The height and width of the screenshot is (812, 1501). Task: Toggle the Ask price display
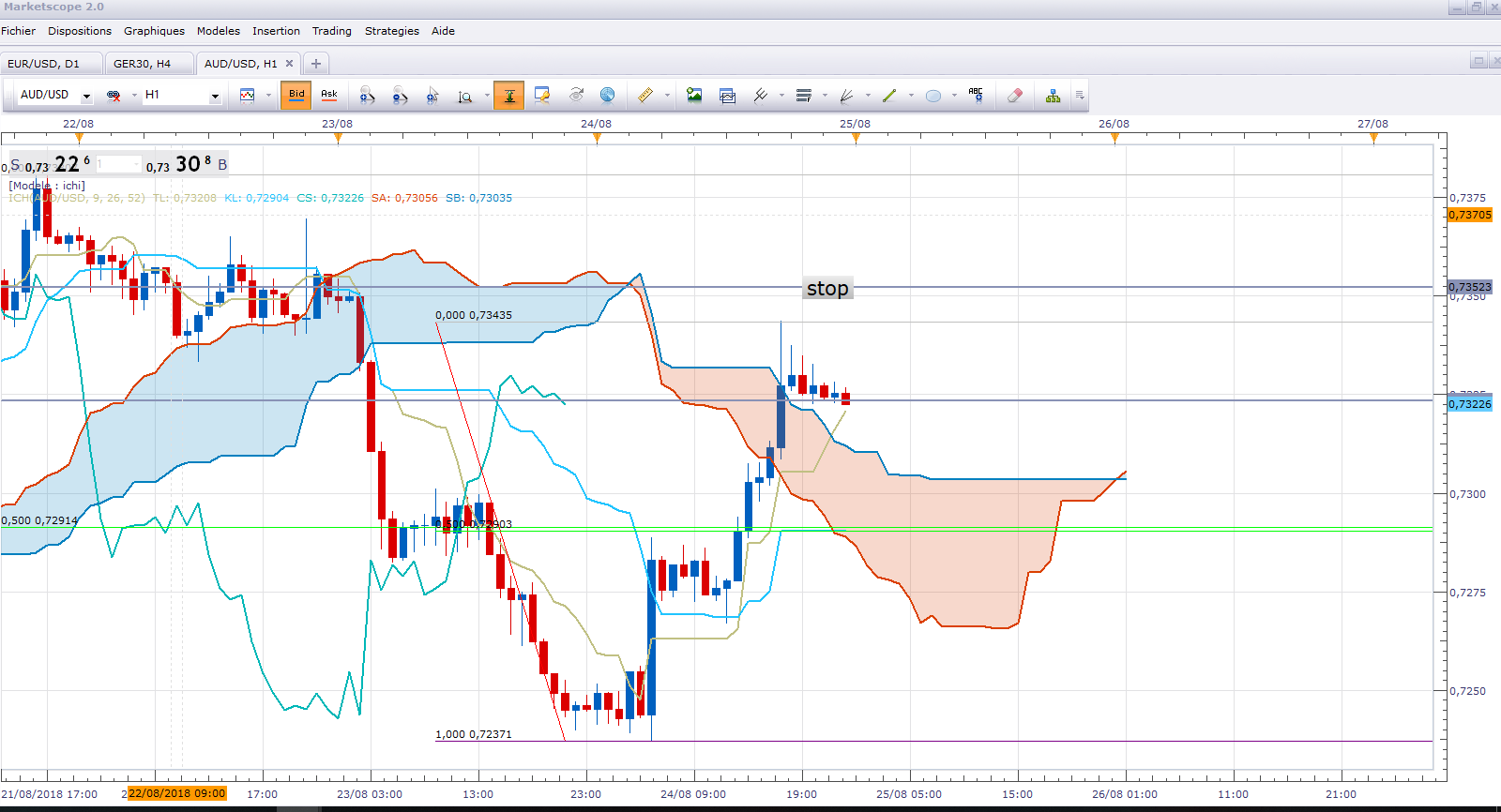[x=329, y=95]
